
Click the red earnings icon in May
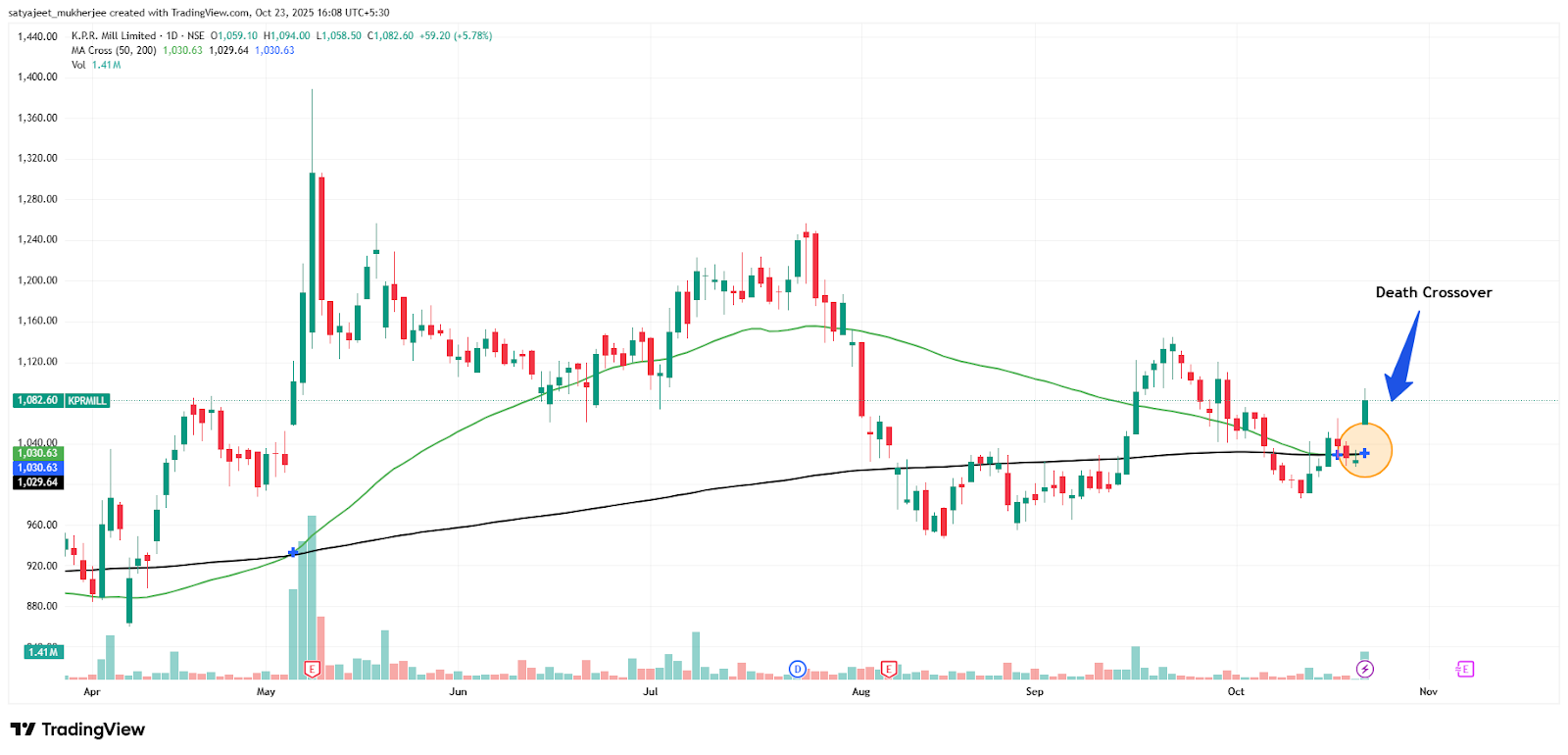(x=312, y=670)
